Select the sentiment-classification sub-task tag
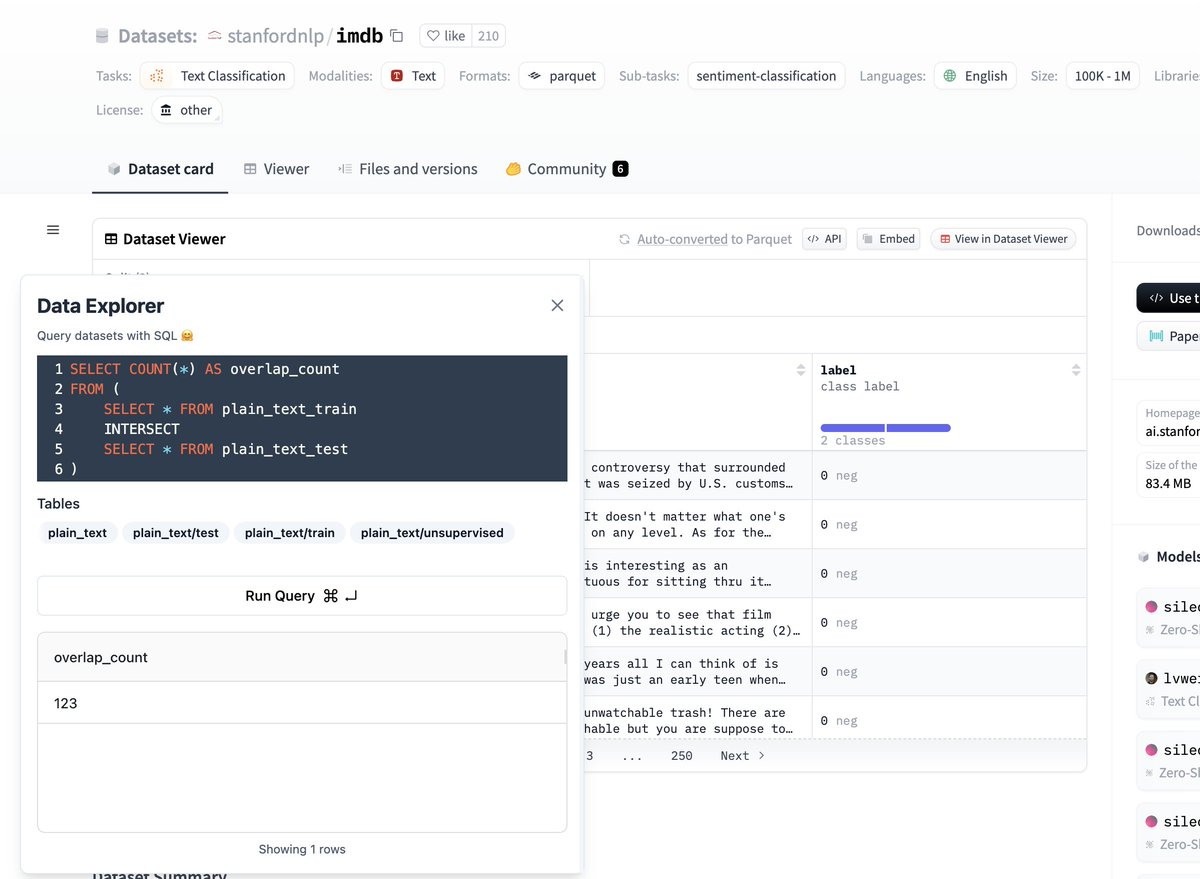Viewport: 1200px width, 879px height. 766,76
